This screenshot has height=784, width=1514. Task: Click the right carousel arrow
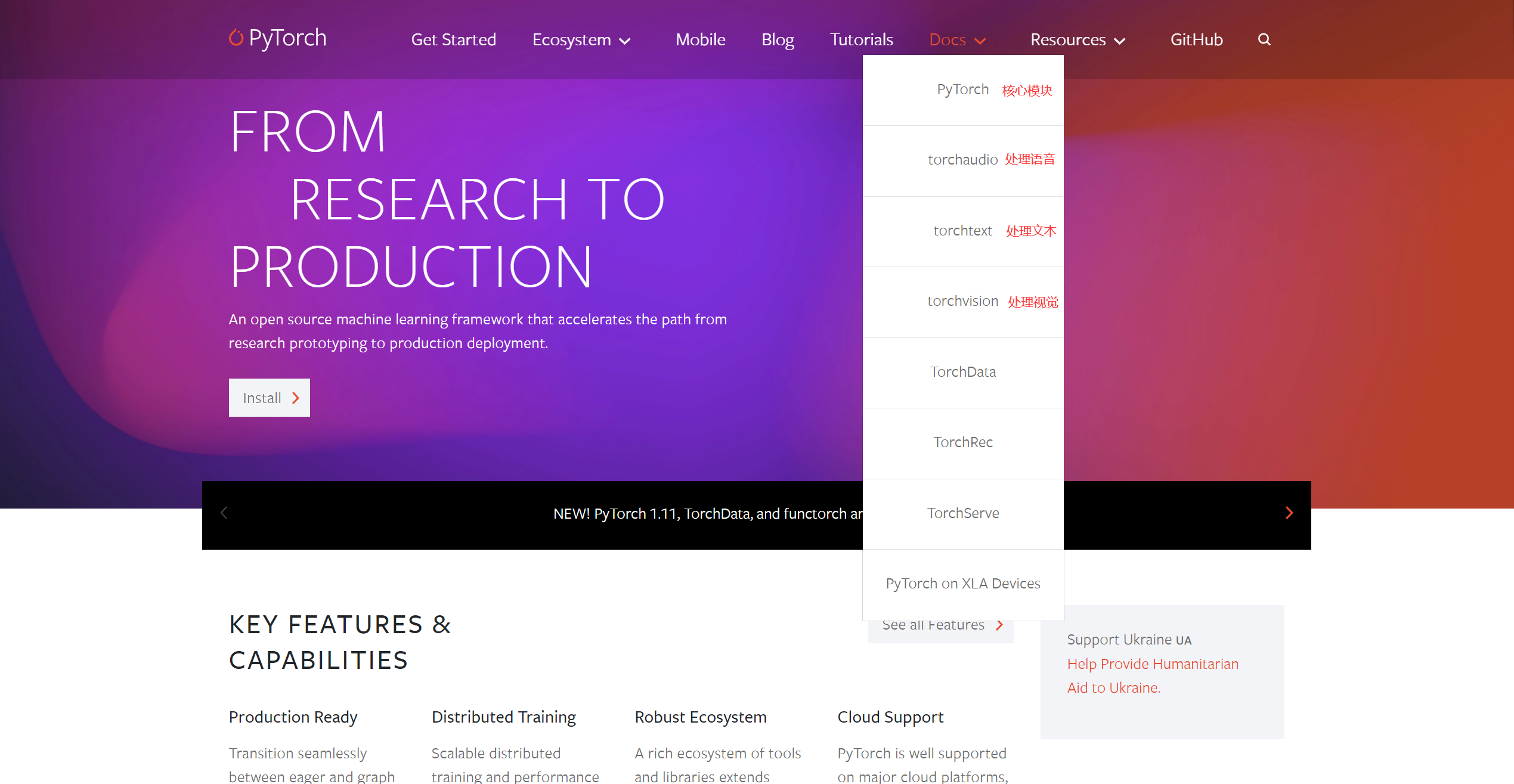pos(1289,513)
